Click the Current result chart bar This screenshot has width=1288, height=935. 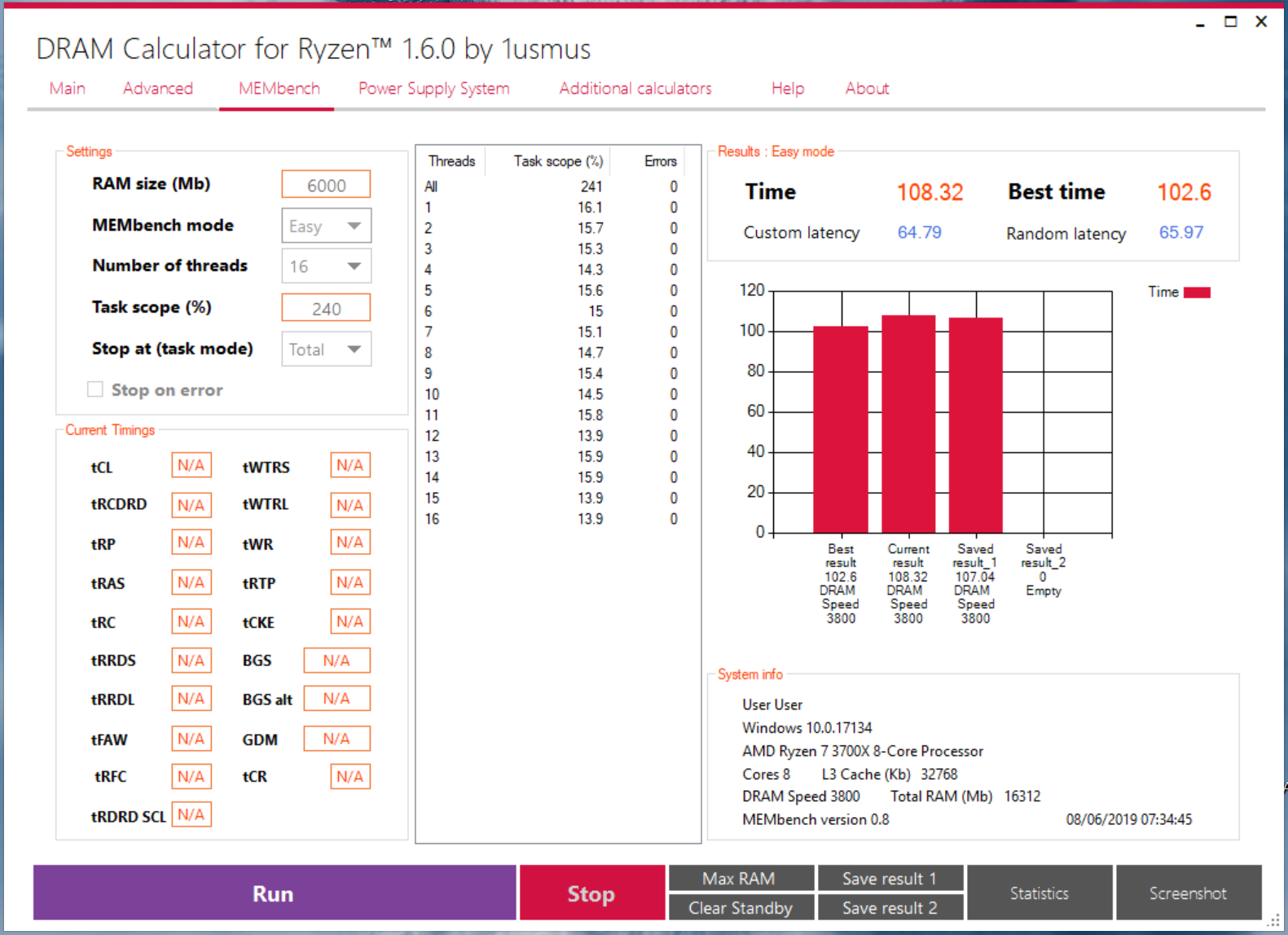point(908,424)
